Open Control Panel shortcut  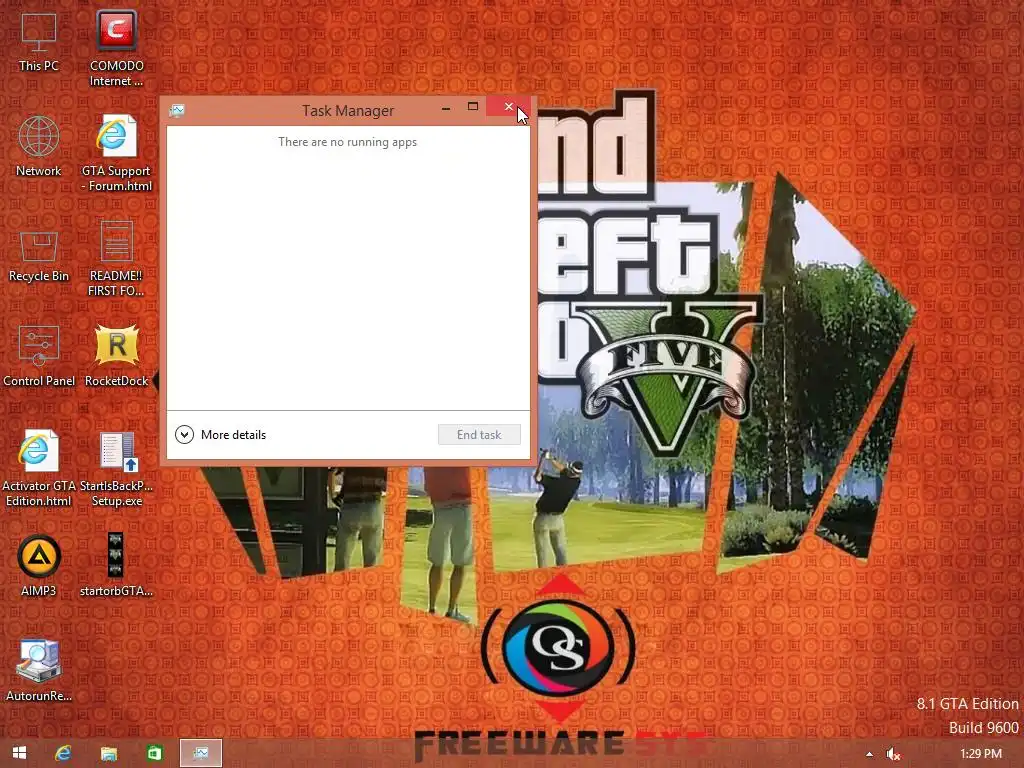coord(39,356)
